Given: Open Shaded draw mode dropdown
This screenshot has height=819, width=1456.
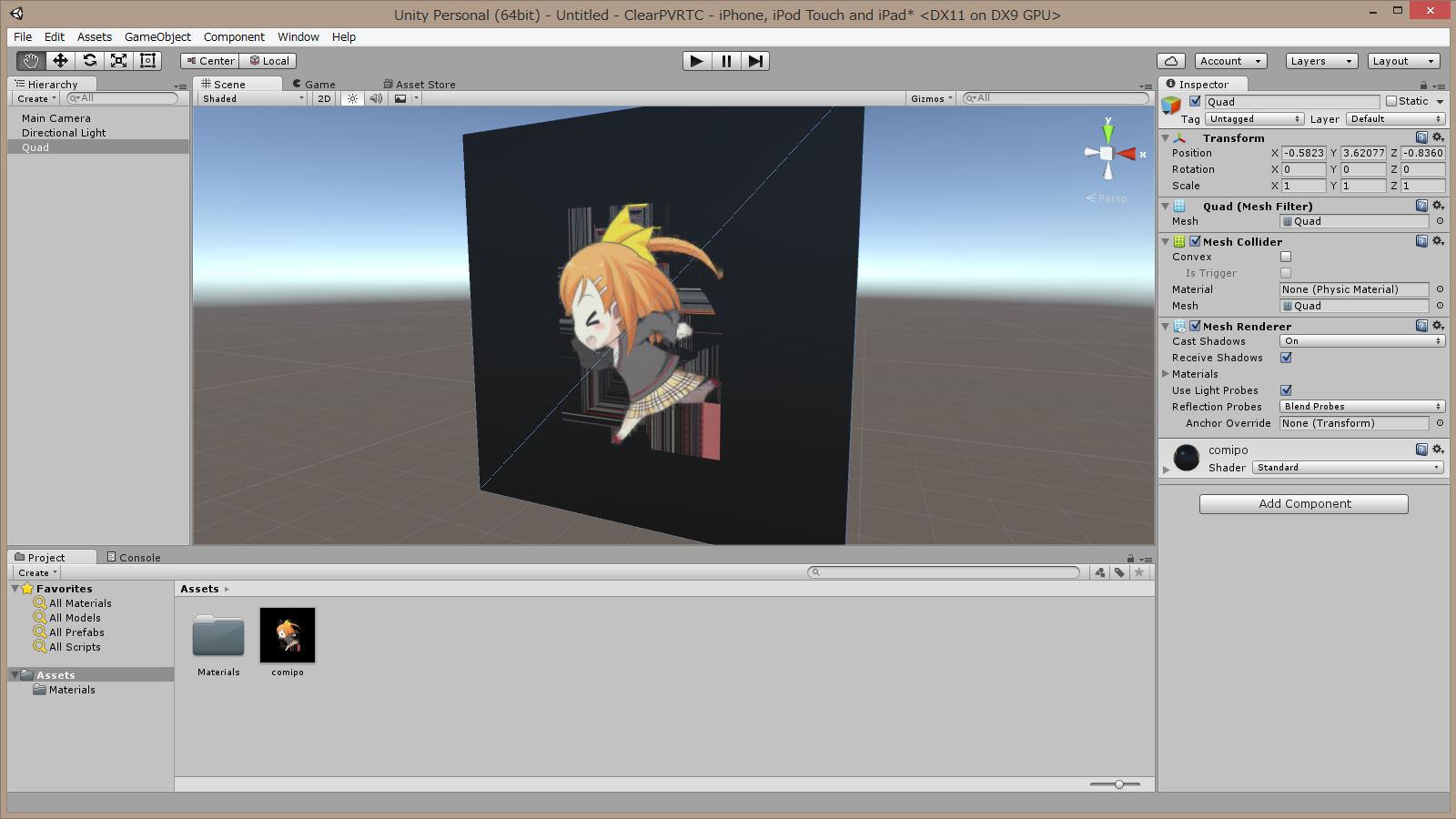Looking at the screenshot, I should click(252, 98).
